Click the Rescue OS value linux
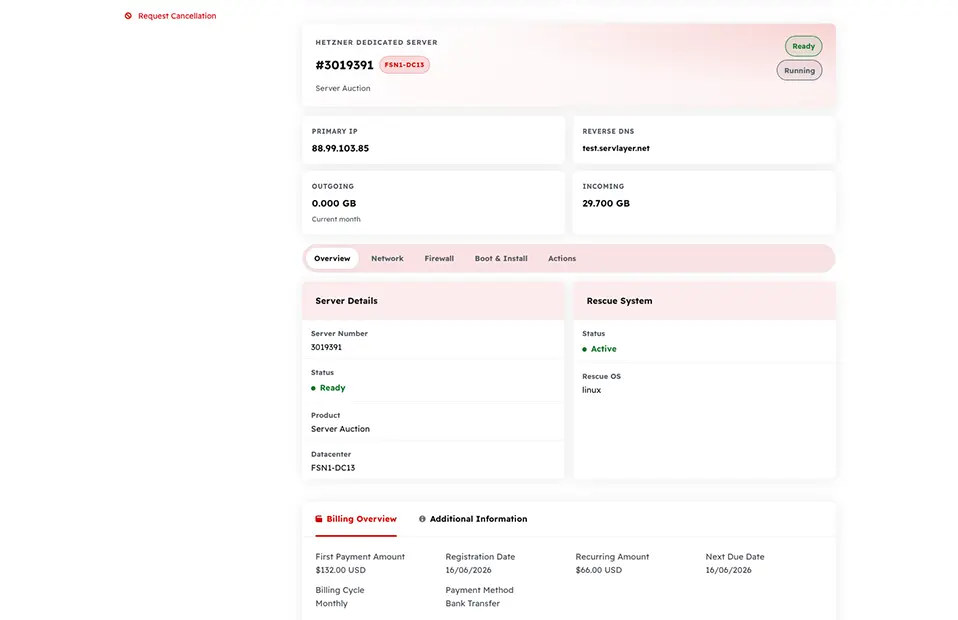 pyautogui.click(x=591, y=390)
